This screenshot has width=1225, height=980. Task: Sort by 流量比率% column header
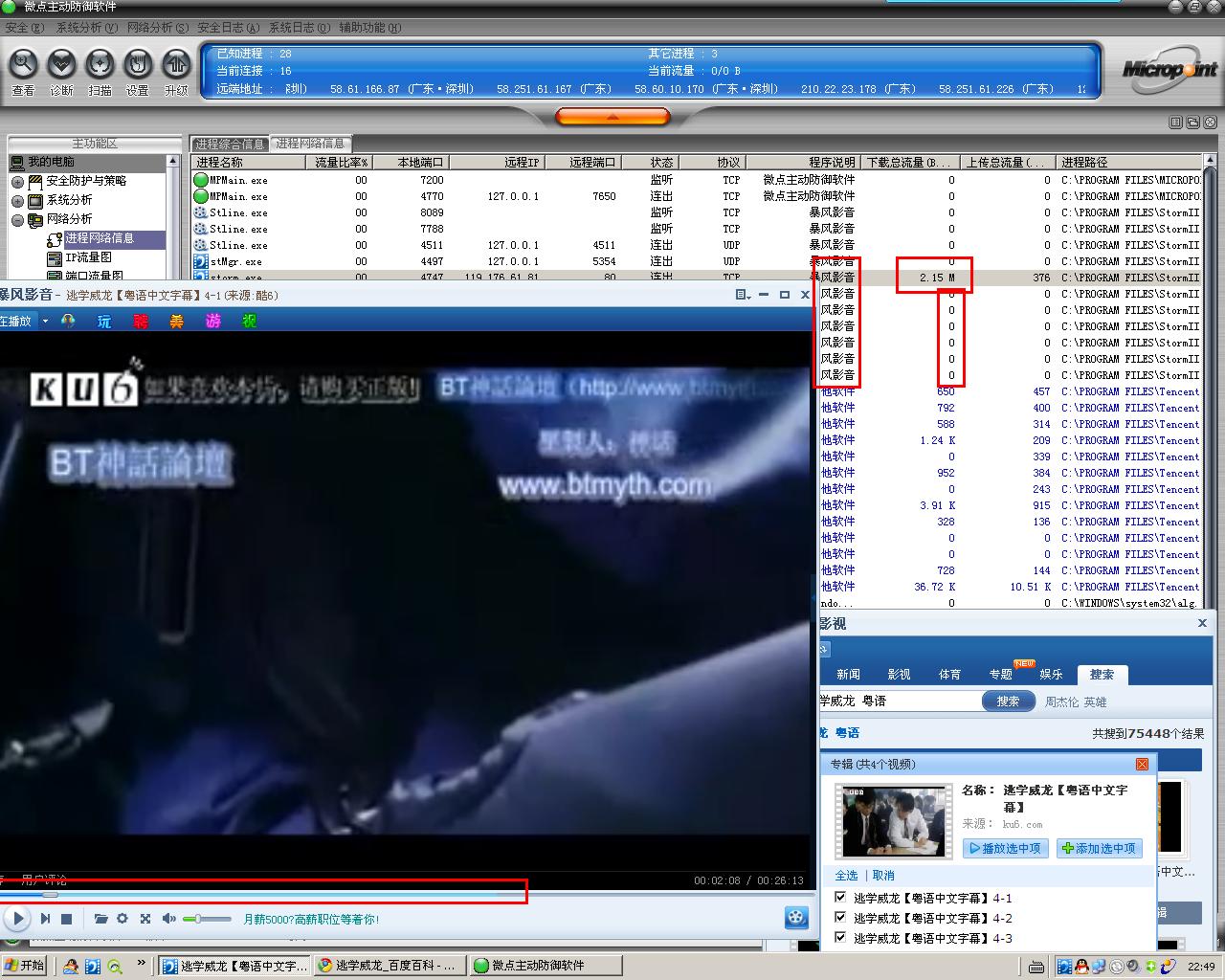(x=341, y=163)
